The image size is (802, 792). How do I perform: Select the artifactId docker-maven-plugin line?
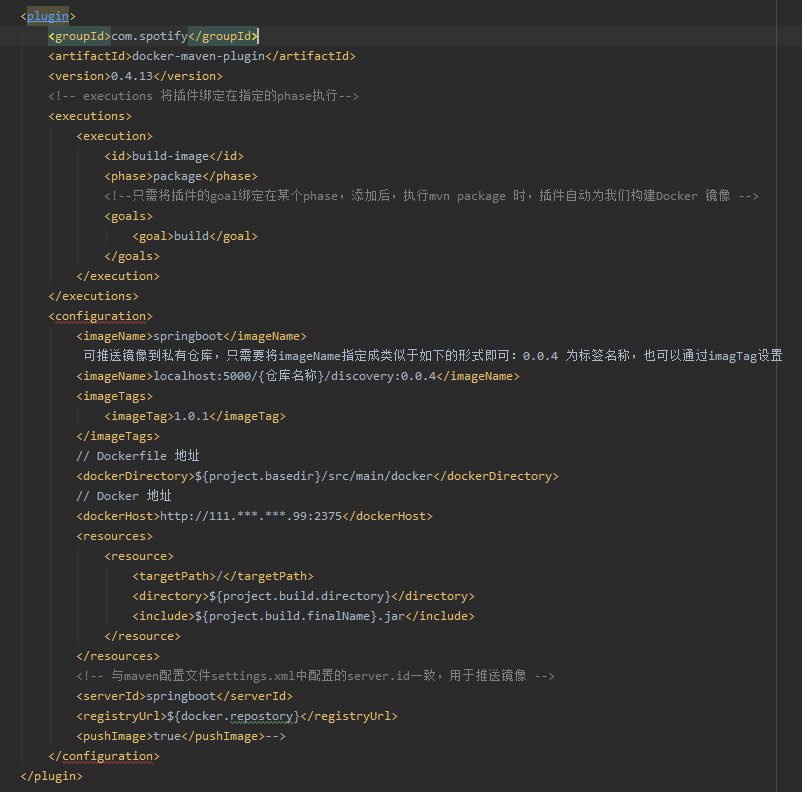click(202, 56)
